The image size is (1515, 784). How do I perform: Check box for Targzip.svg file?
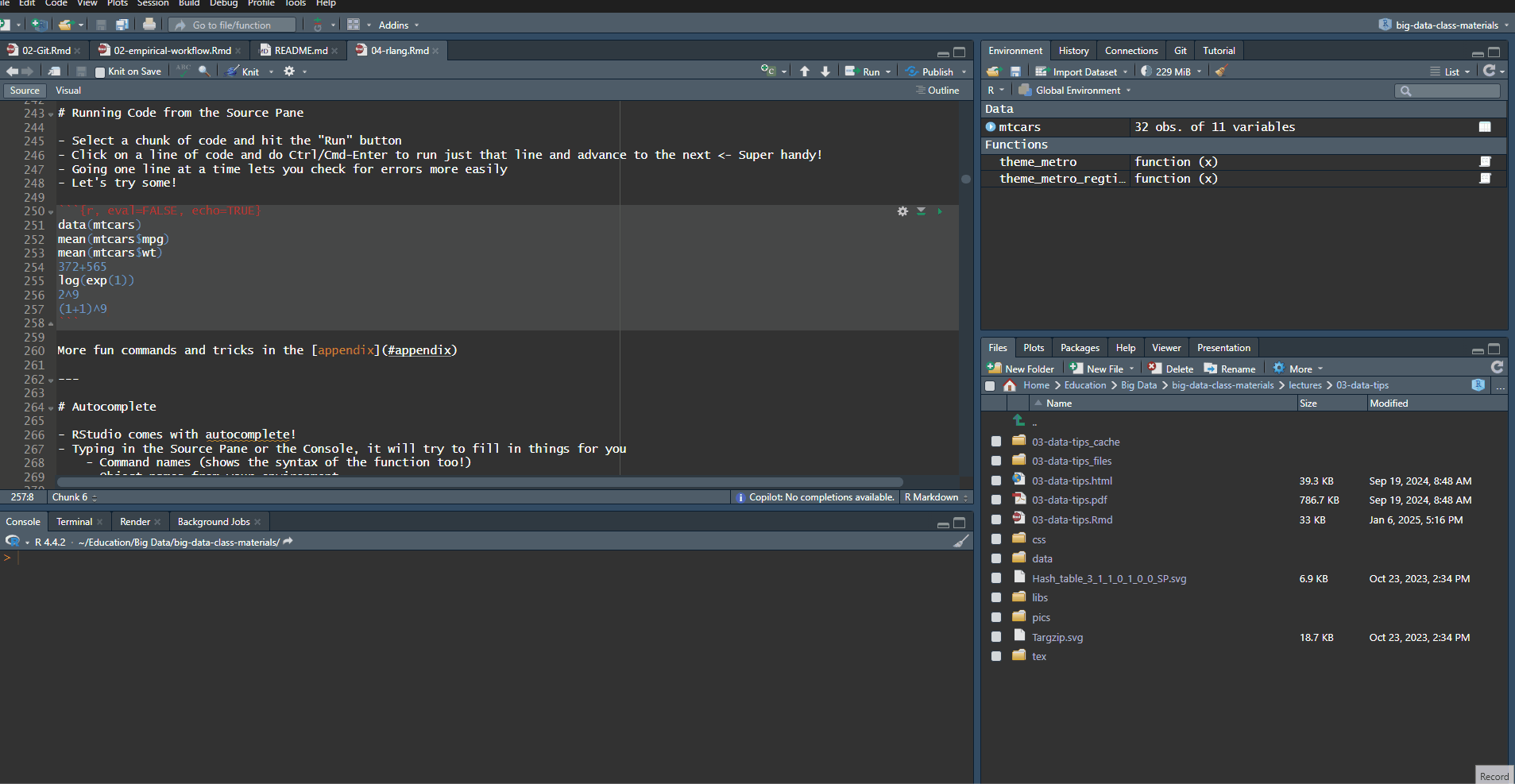[x=996, y=637]
